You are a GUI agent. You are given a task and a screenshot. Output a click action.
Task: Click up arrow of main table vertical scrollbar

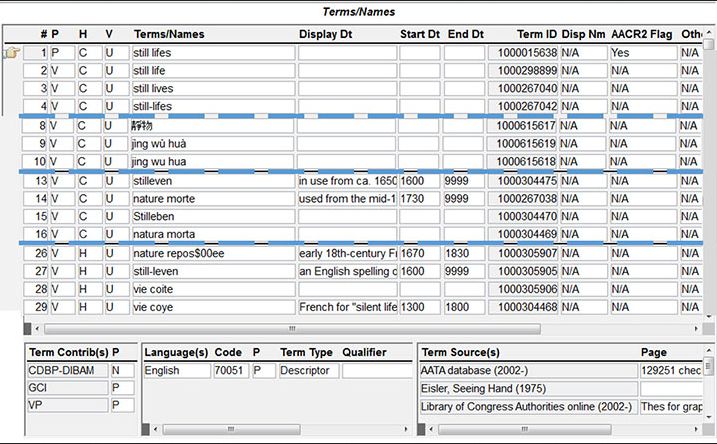[709, 32]
